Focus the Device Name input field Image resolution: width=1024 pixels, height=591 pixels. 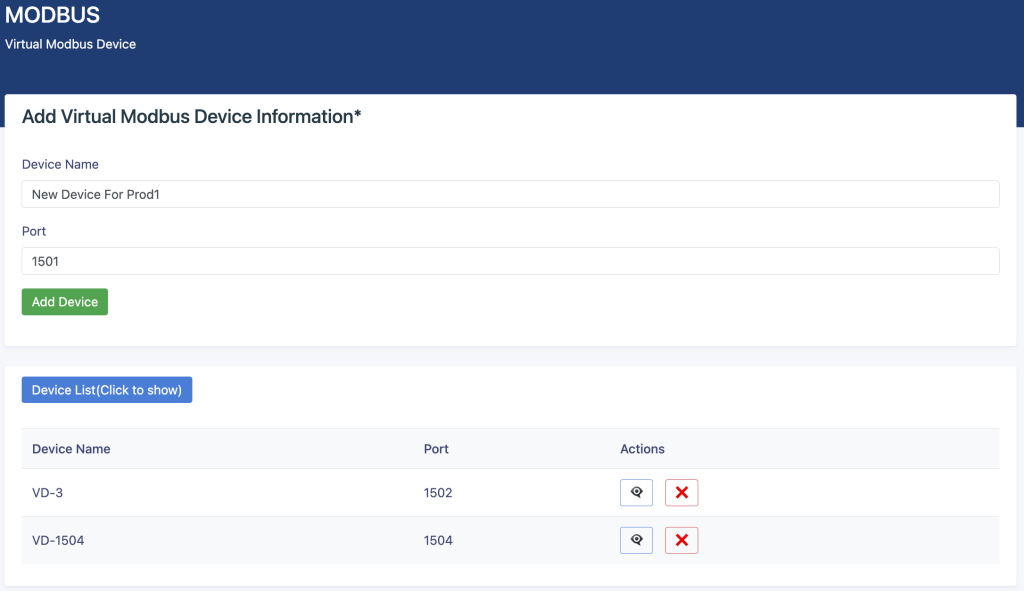click(x=510, y=194)
